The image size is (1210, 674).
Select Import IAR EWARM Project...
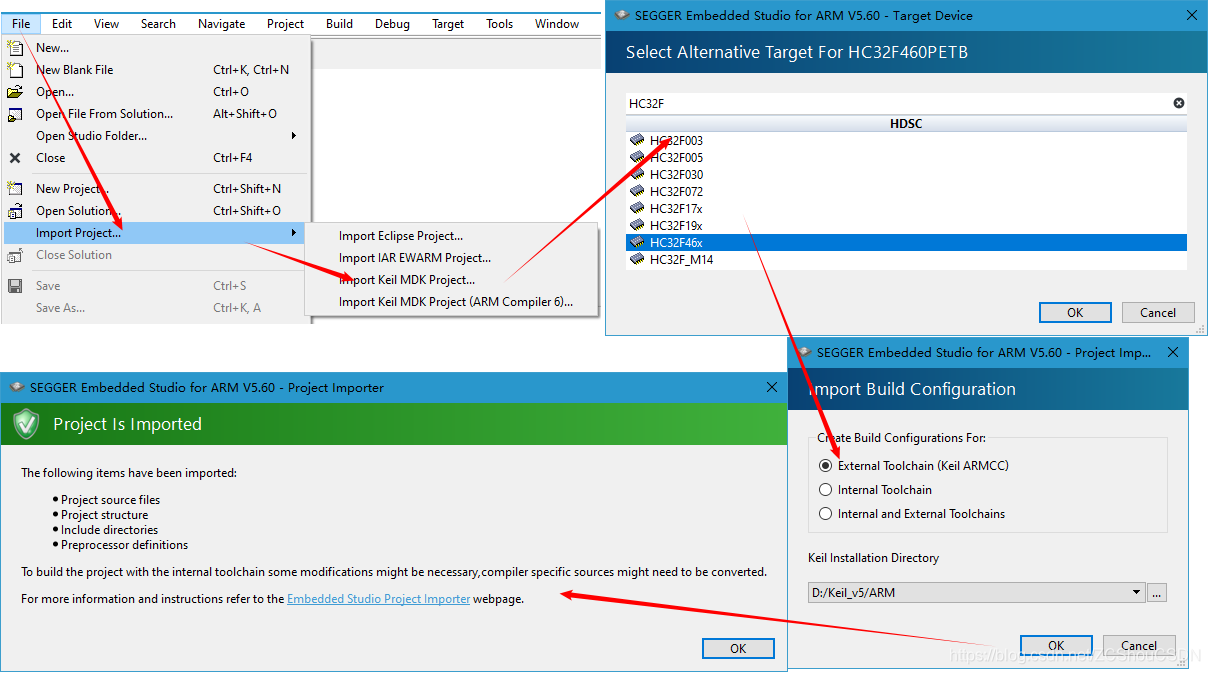tap(415, 258)
